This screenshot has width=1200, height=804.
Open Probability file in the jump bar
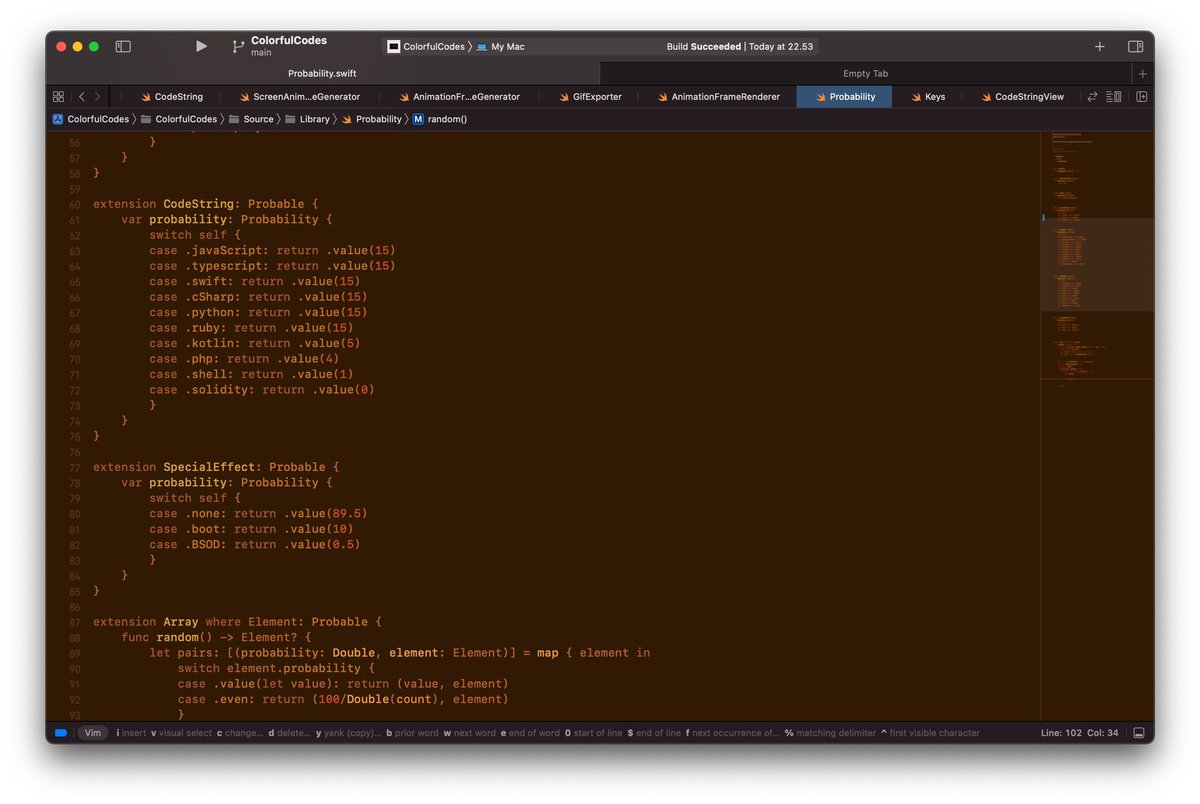[371, 119]
